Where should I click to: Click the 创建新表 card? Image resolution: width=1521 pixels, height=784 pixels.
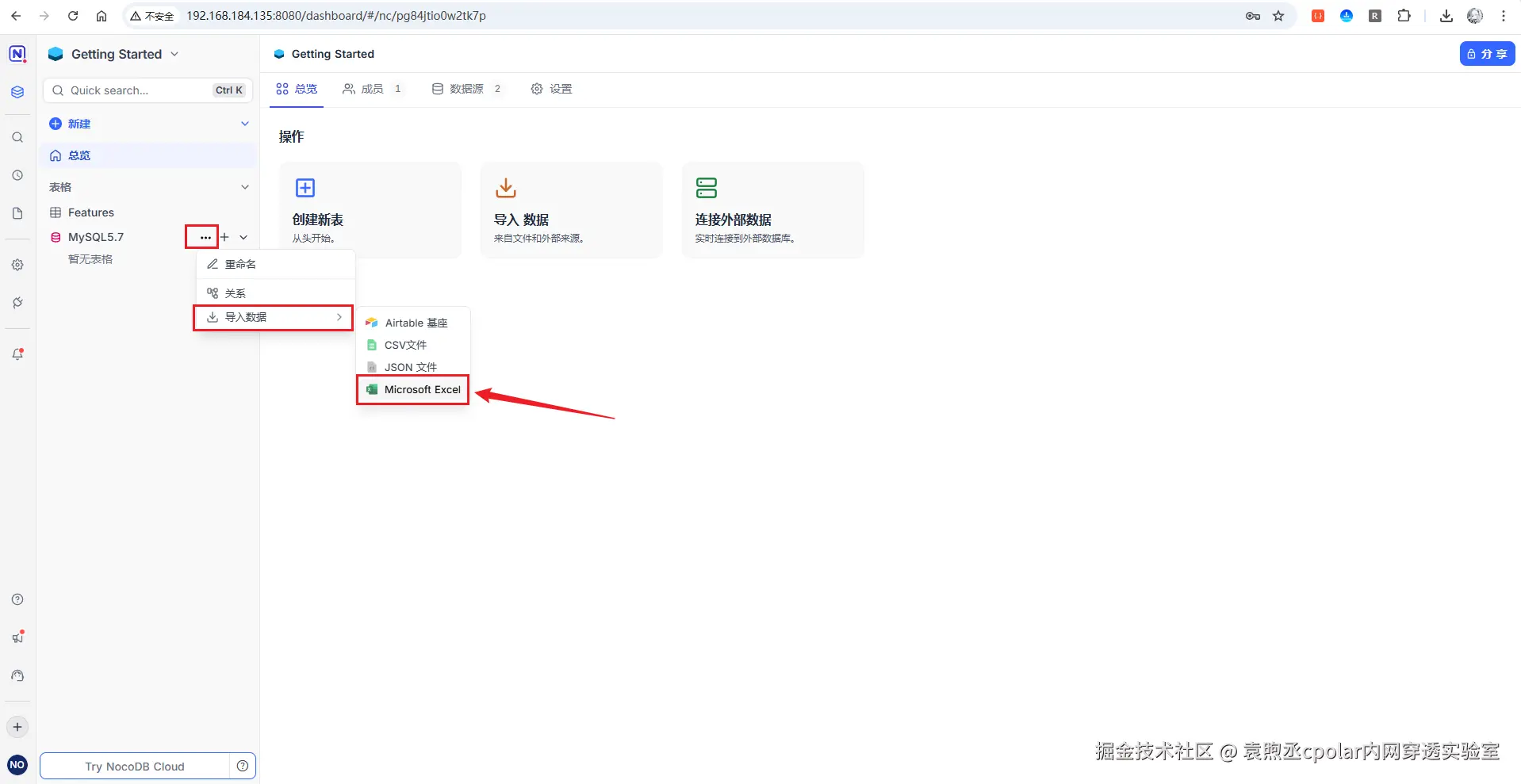(370, 210)
